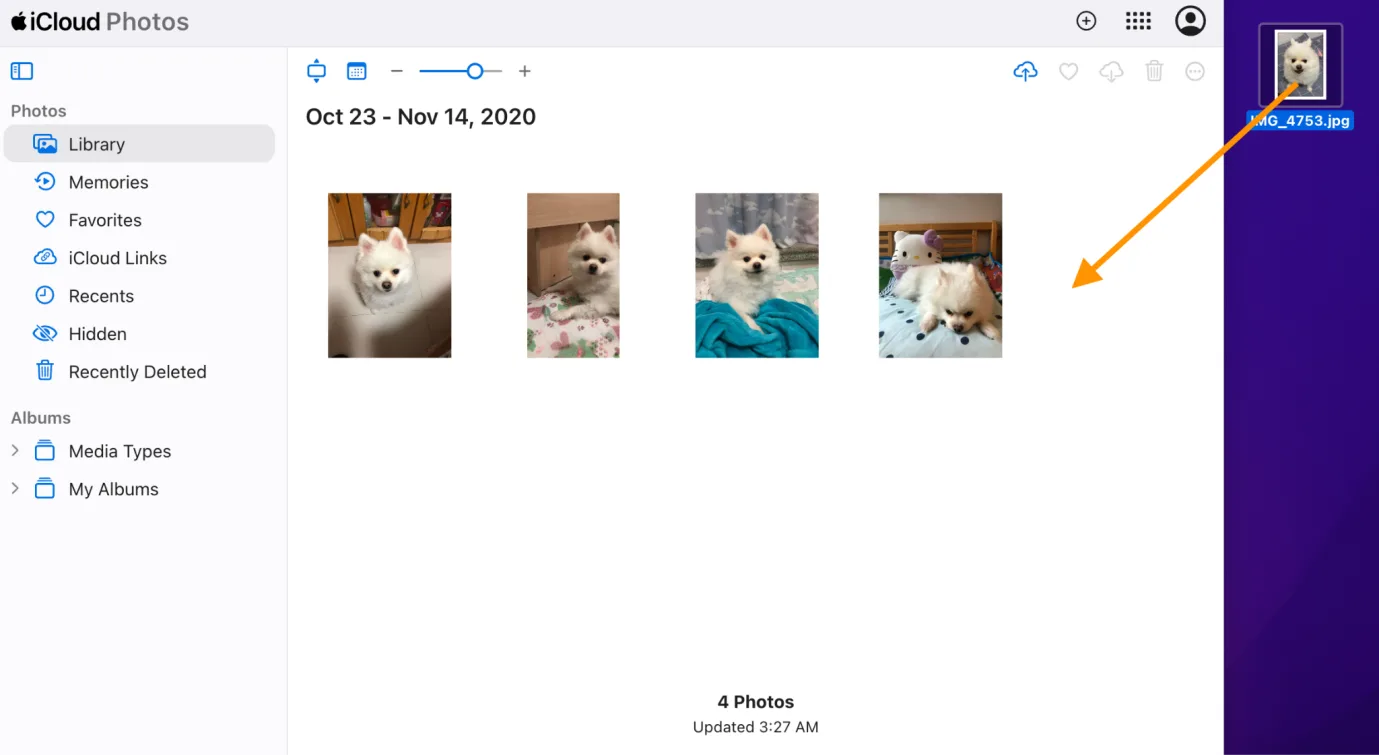Select Library in the sidebar
Screen dimensions: 1379x755
pos(139,144)
